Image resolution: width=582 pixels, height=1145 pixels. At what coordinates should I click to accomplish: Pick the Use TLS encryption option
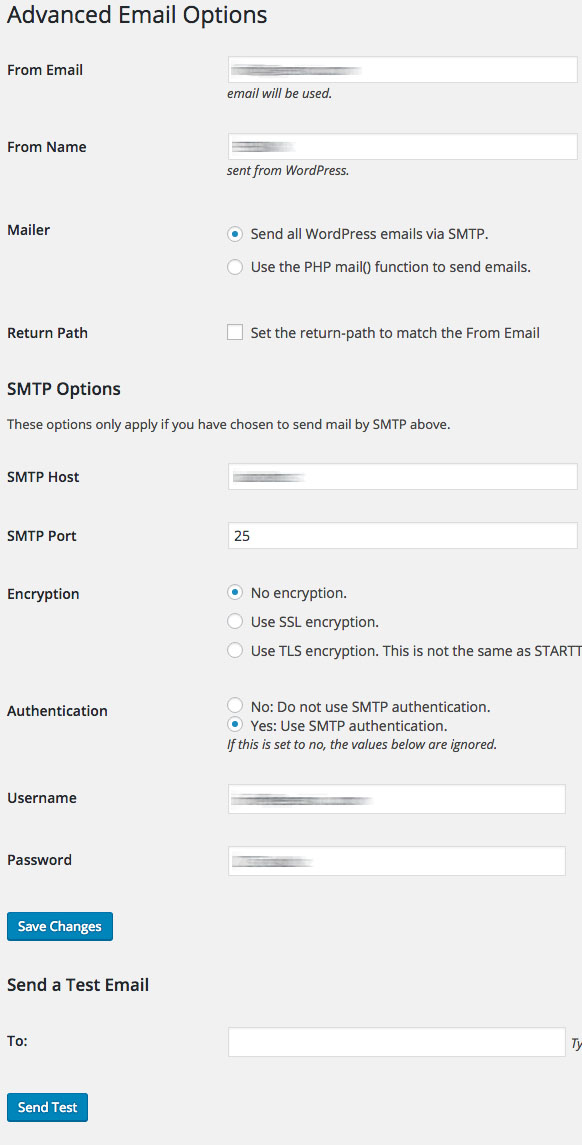[234, 650]
